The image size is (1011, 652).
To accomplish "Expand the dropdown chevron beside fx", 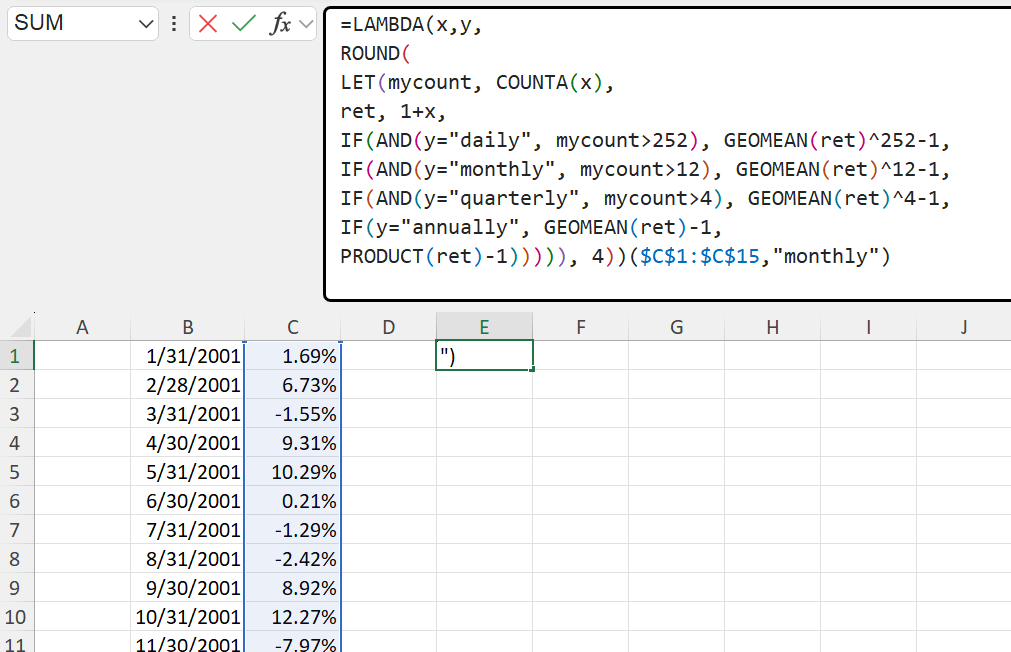I will pos(306,24).
